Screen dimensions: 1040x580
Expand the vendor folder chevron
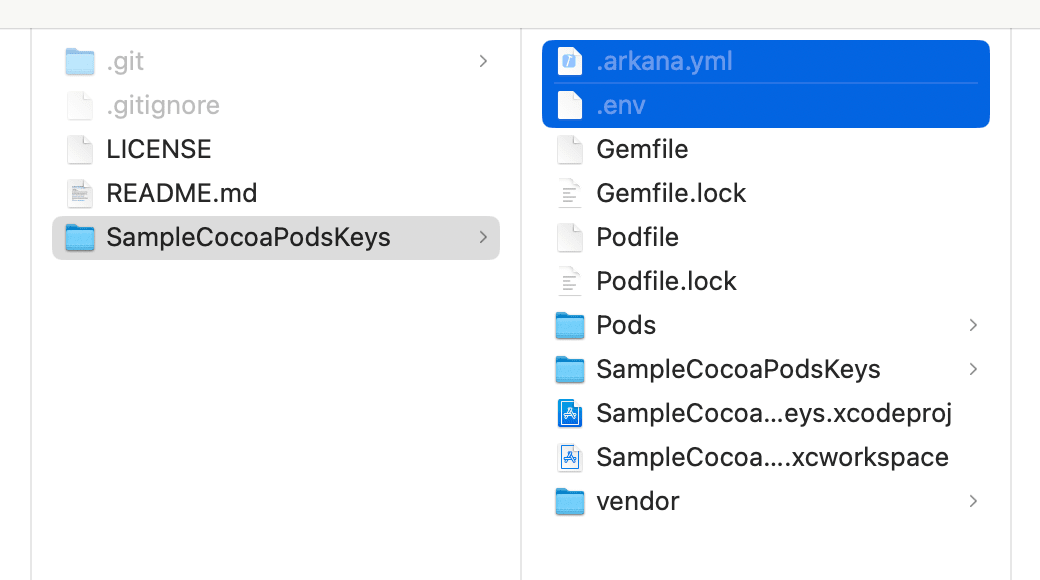click(x=973, y=501)
